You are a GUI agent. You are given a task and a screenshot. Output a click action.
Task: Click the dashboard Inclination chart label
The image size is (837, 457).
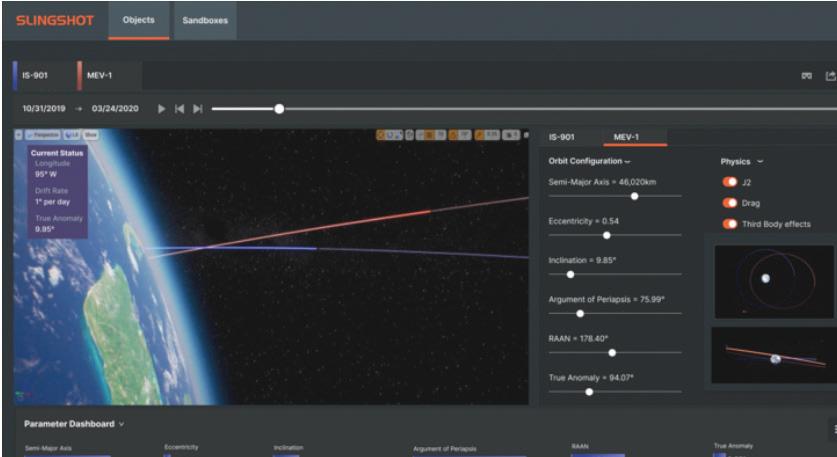[x=288, y=447]
